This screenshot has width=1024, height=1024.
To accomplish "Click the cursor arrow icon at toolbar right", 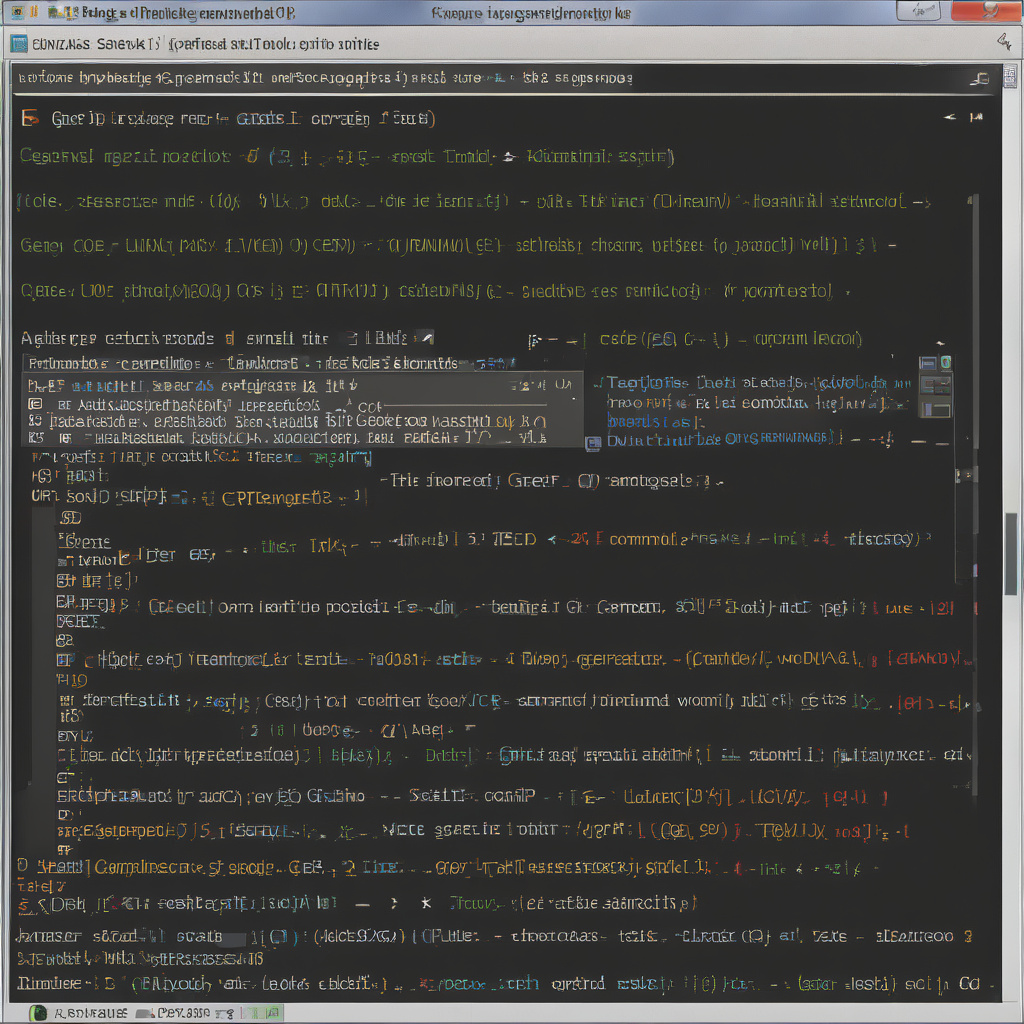I will point(1004,41).
